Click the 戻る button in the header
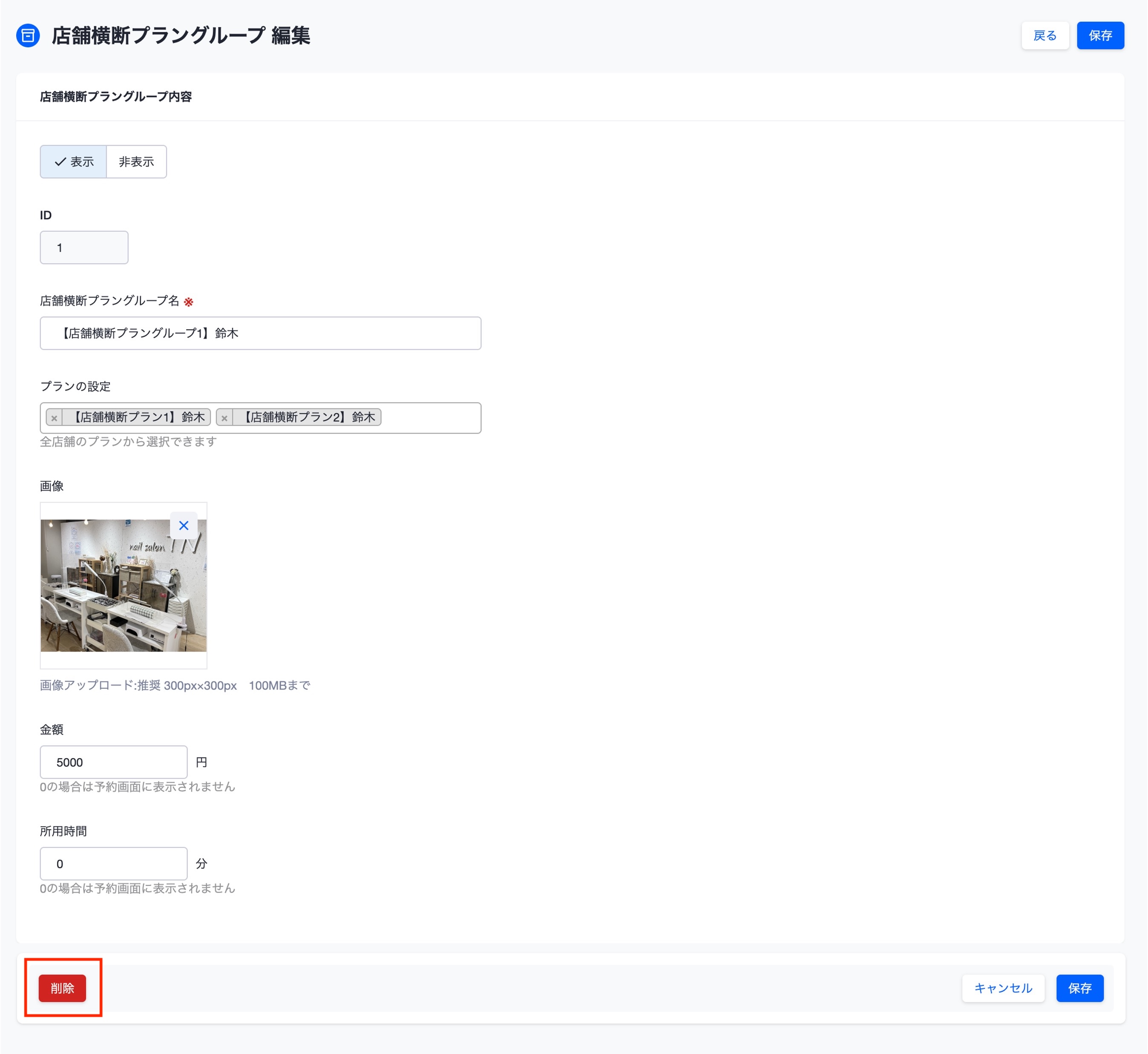This screenshot has width=1148, height=1054. [x=1045, y=35]
